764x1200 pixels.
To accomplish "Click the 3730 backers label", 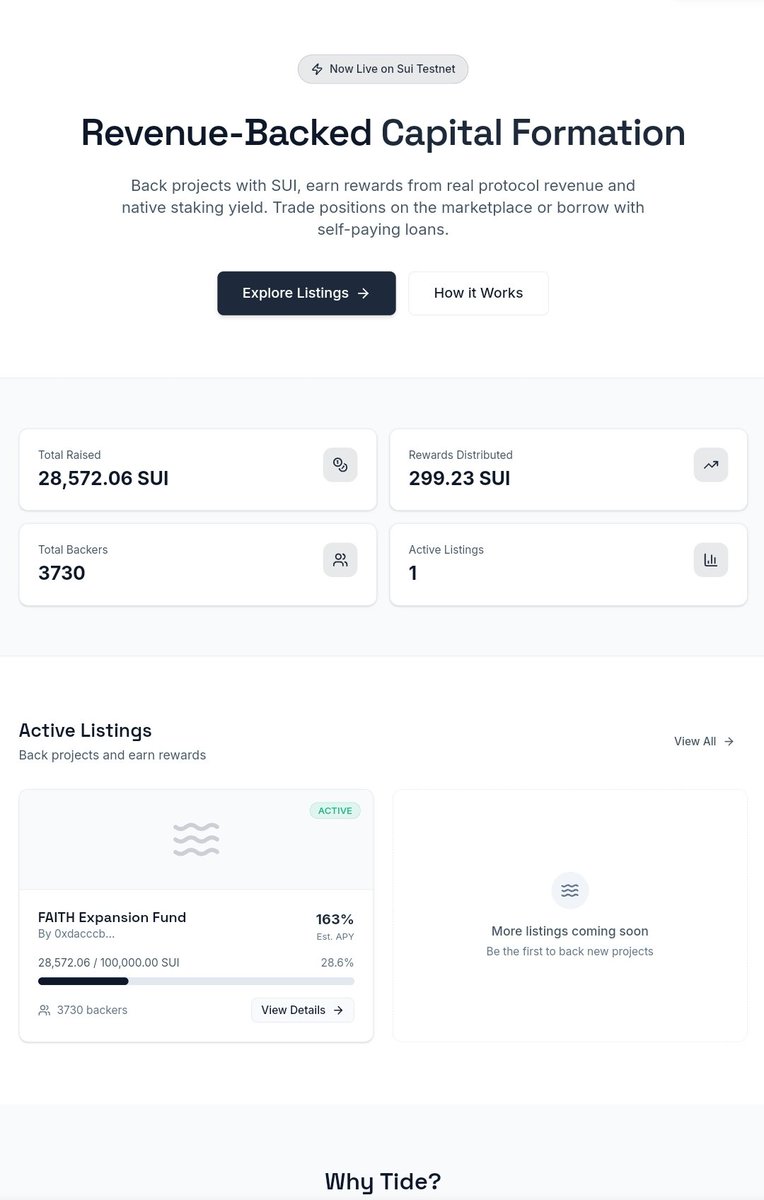I will click(92, 1010).
